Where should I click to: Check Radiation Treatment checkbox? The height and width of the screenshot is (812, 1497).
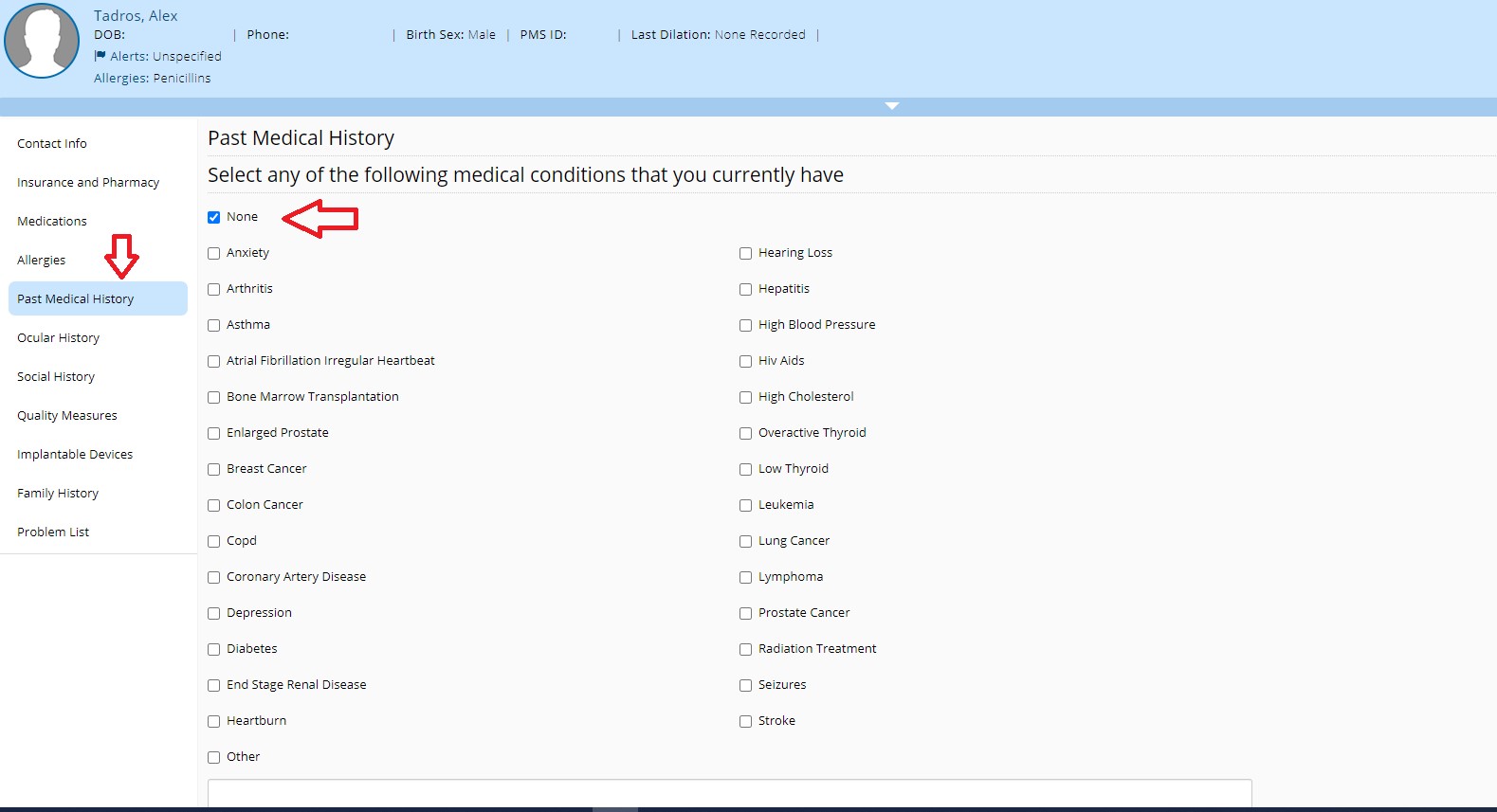point(746,649)
